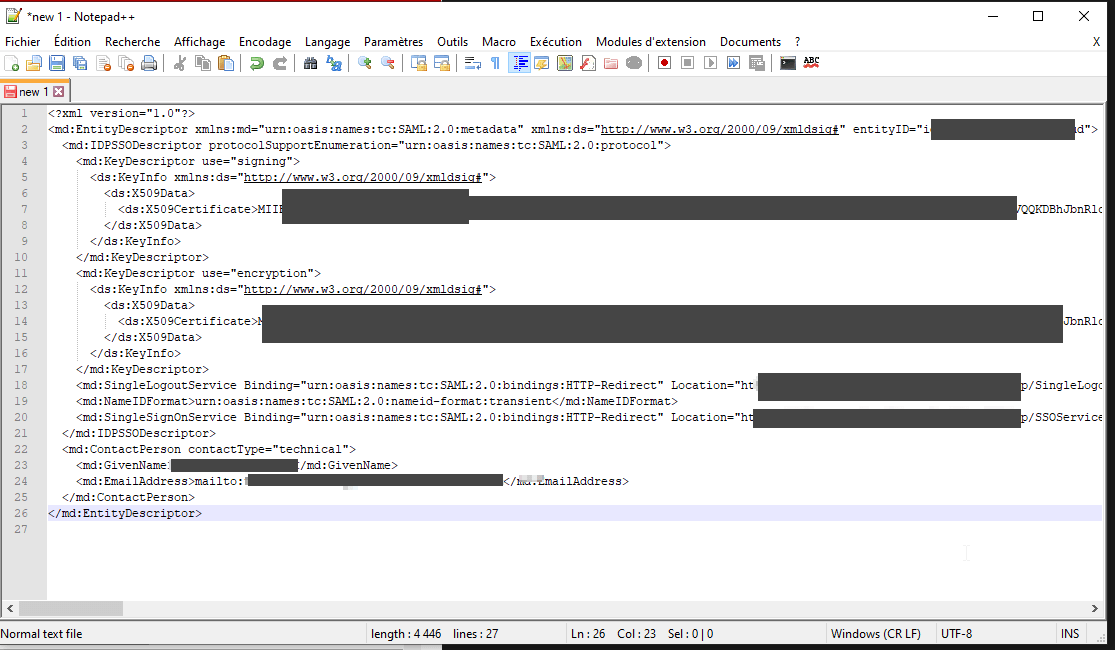Open the Replace dialog icon
This screenshot has height=650, width=1115.
334,63
